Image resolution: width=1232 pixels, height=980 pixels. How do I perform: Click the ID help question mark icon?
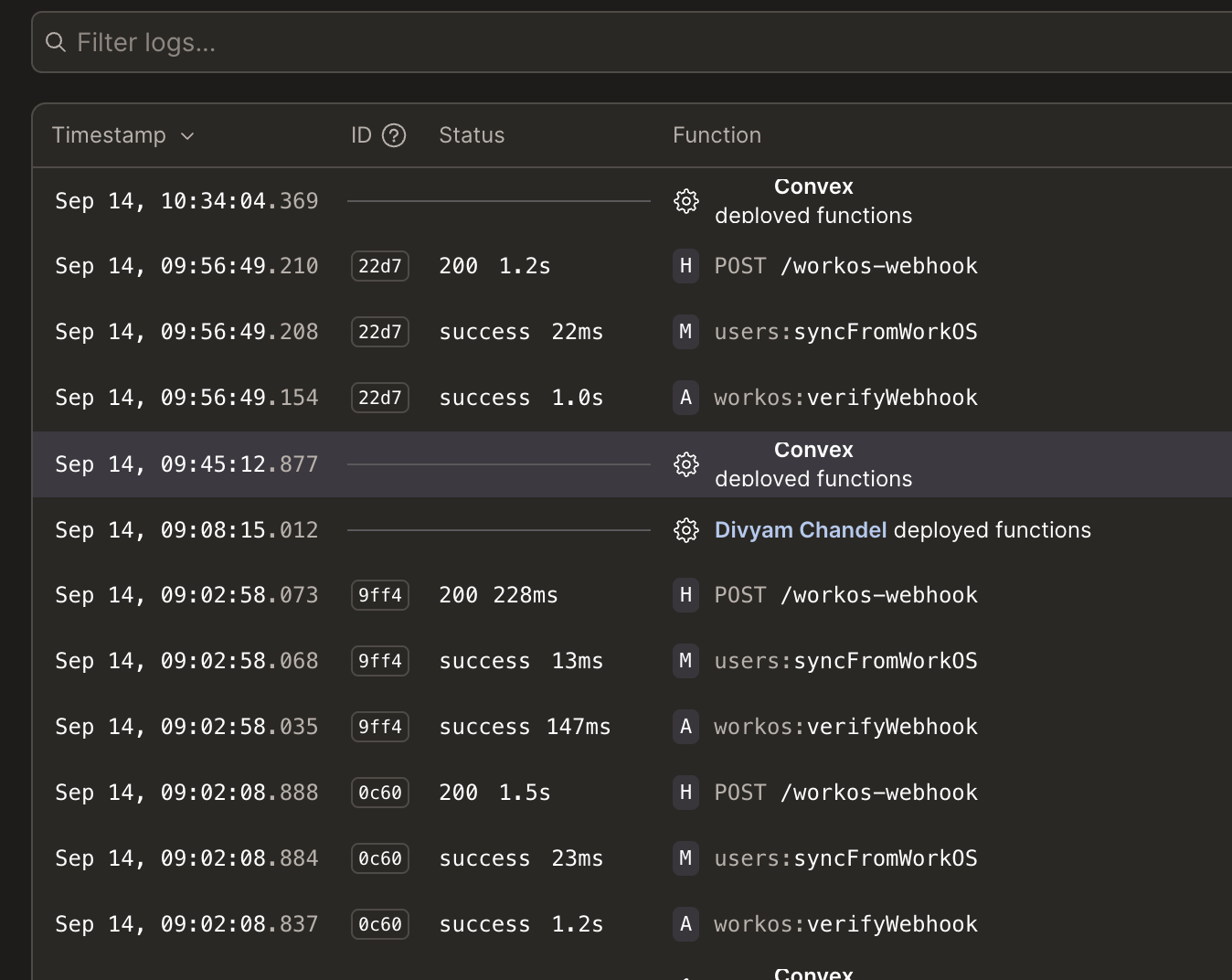[394, 135]
